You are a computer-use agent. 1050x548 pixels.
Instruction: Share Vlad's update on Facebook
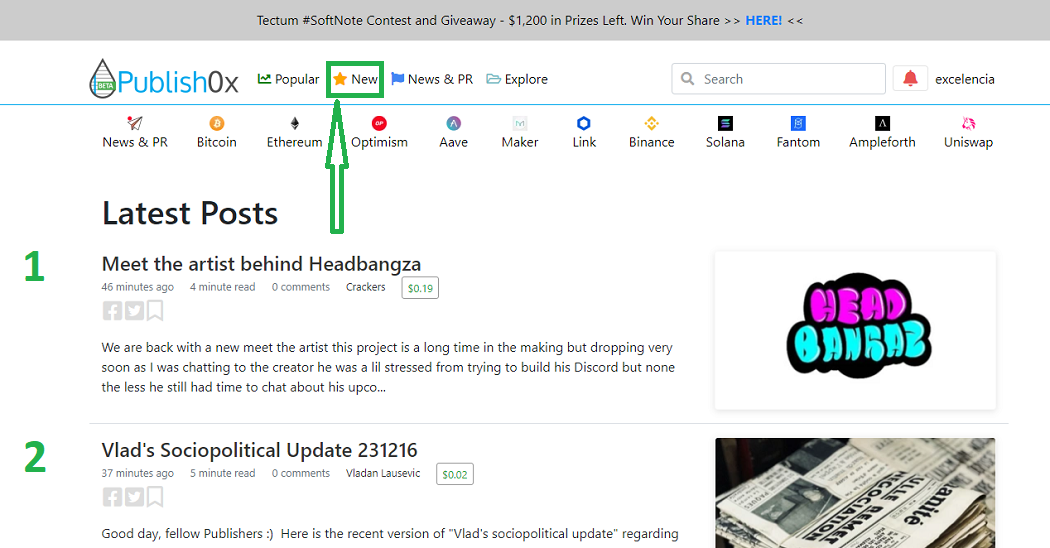[112, 497]
